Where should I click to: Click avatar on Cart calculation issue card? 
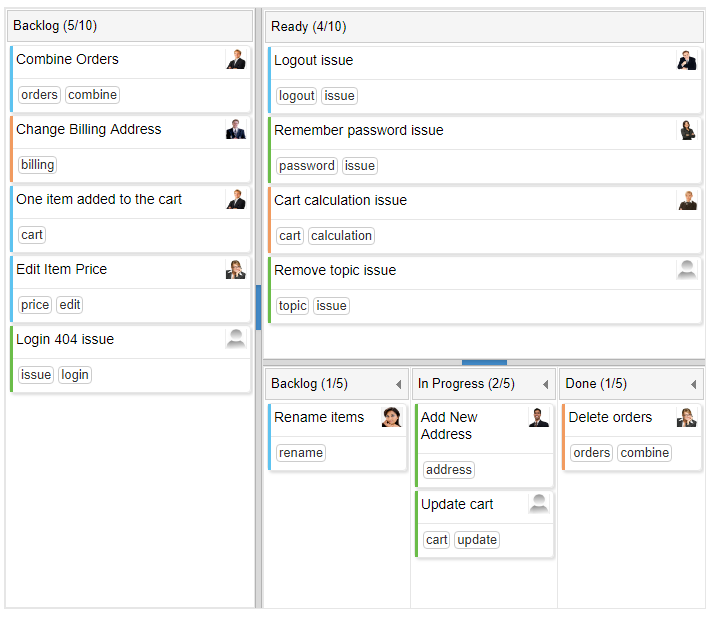coord(687,201)
